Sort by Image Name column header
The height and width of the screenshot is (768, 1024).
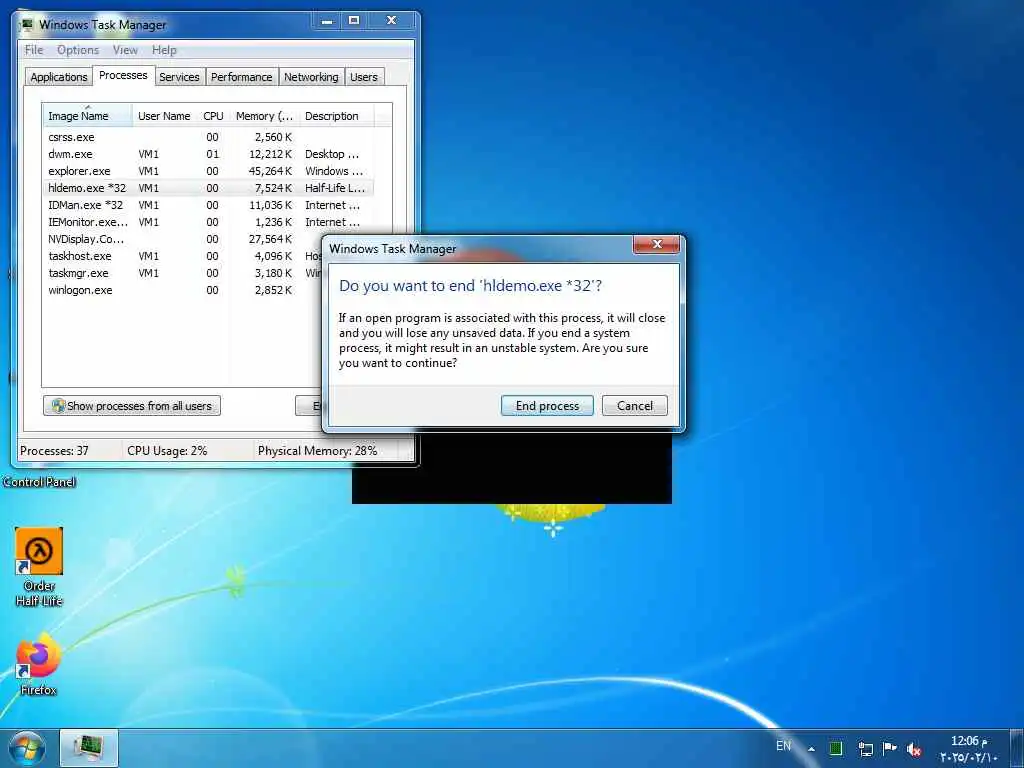click(x=88, y=116)
